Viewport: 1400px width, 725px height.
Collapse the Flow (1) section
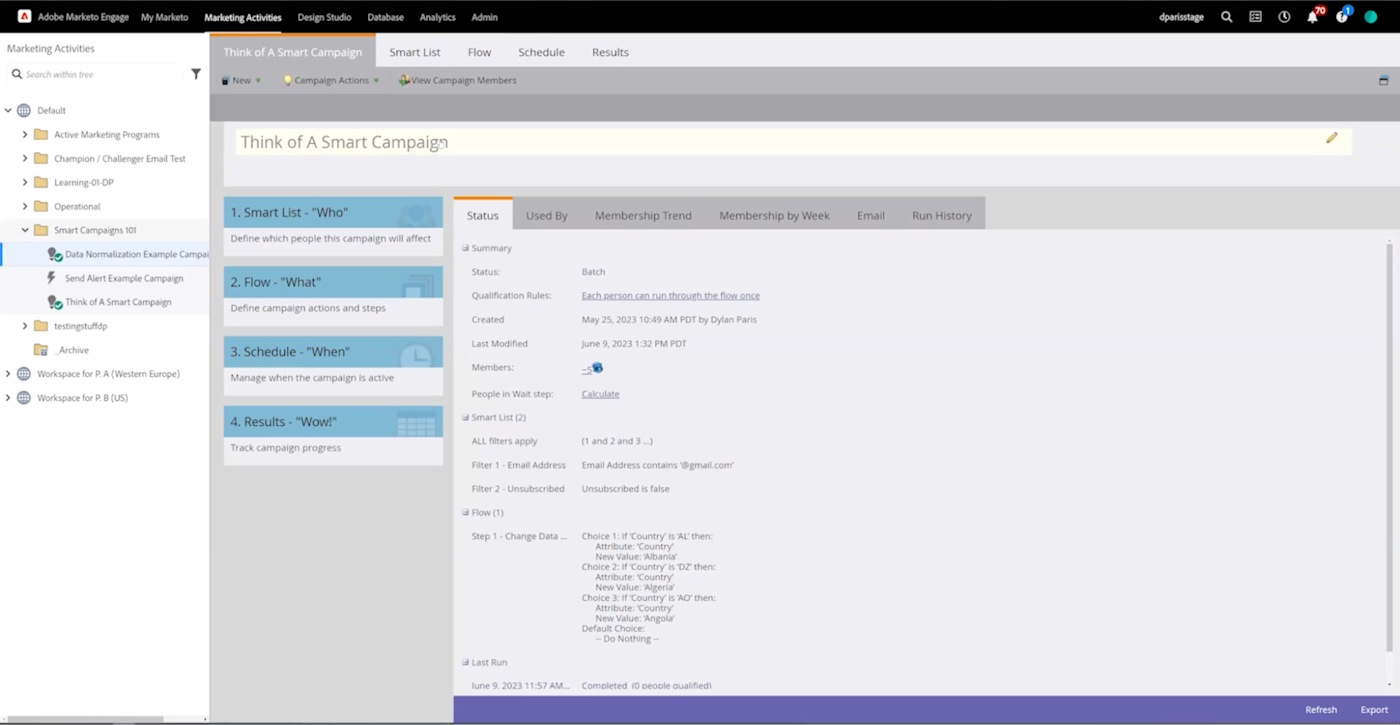pyautogui.click(x=465, y=512)
